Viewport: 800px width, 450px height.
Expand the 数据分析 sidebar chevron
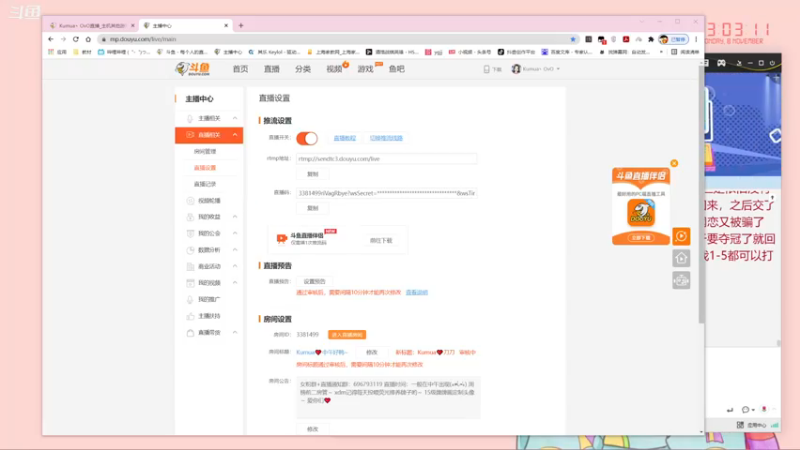235,250
